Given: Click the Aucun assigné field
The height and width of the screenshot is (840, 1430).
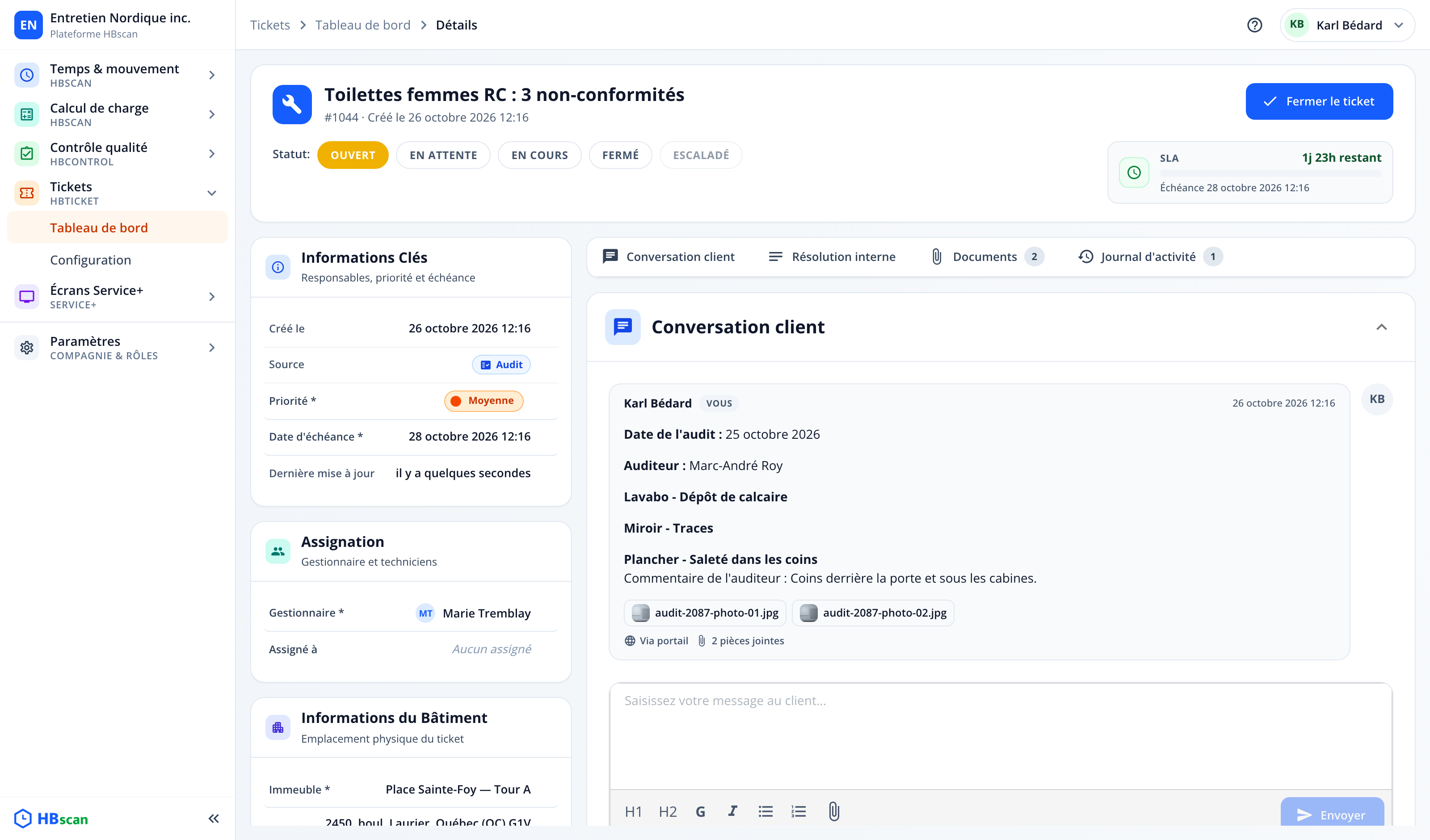Looking at the screenshot, I should click(x=492, y=649).
